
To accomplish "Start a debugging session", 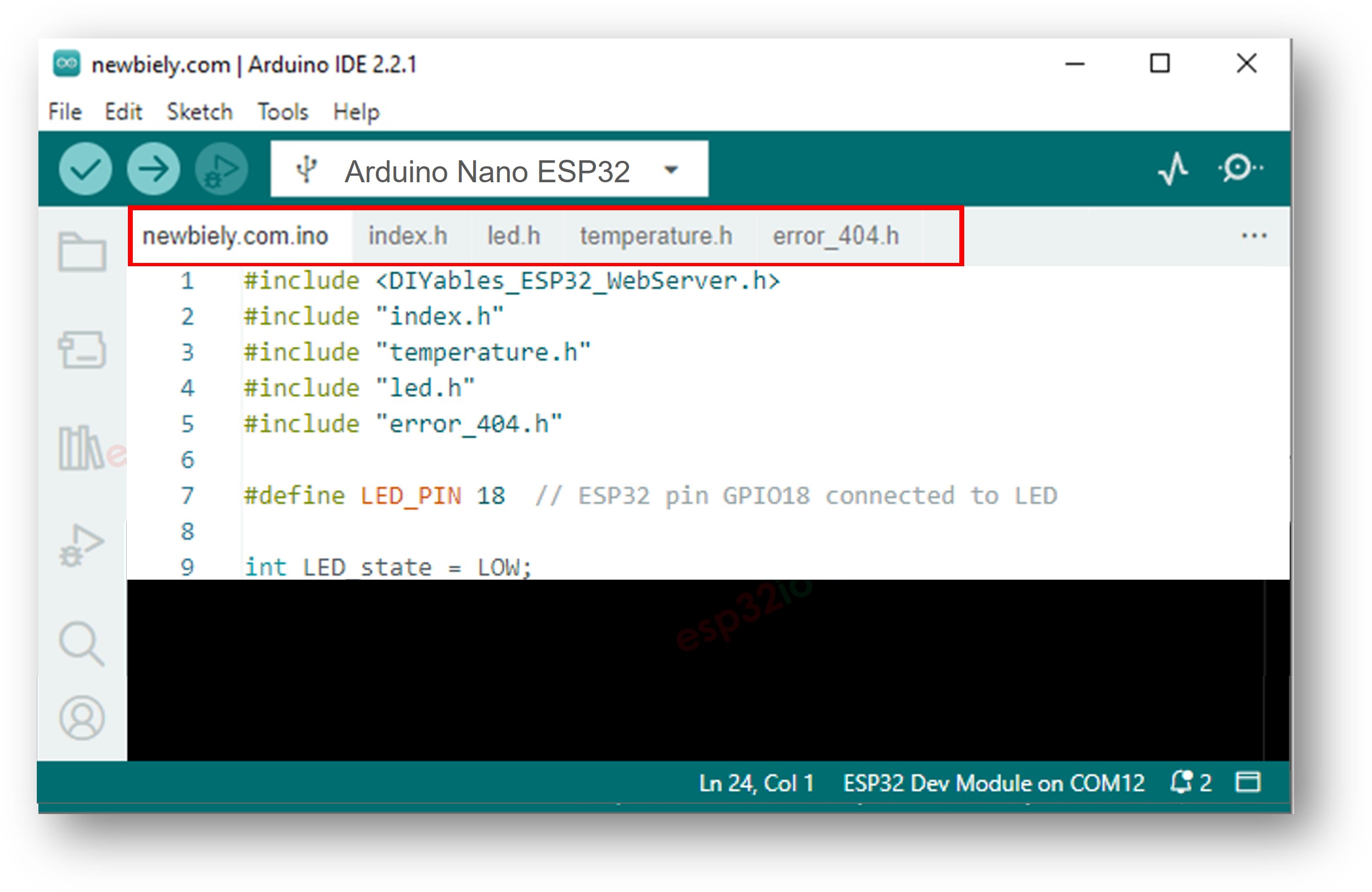I will click(x=220, y=169).
